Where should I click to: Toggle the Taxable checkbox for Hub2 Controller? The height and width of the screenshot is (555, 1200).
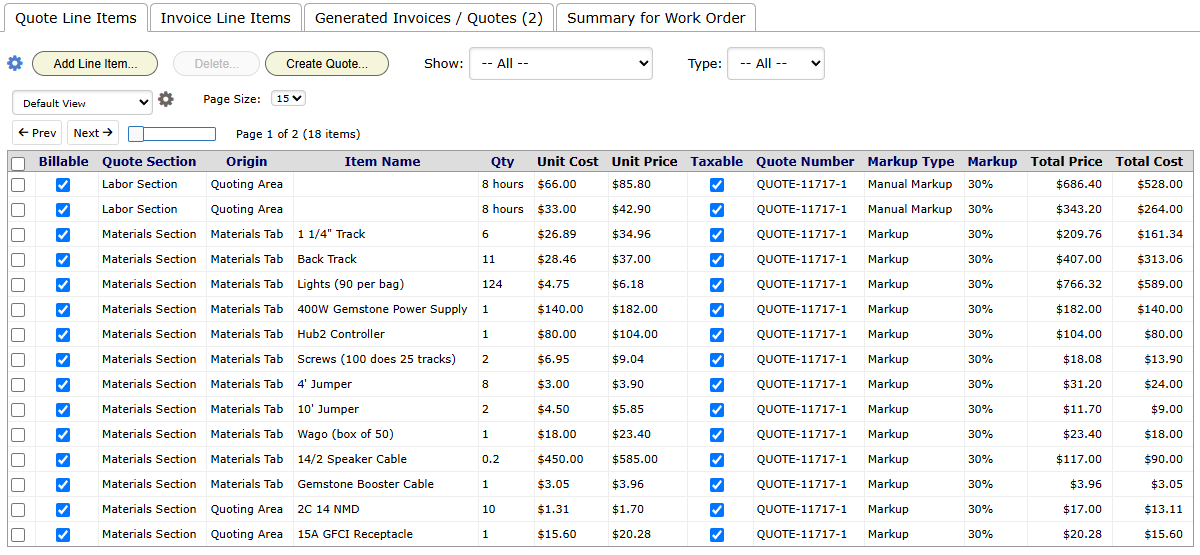[716, 335]
